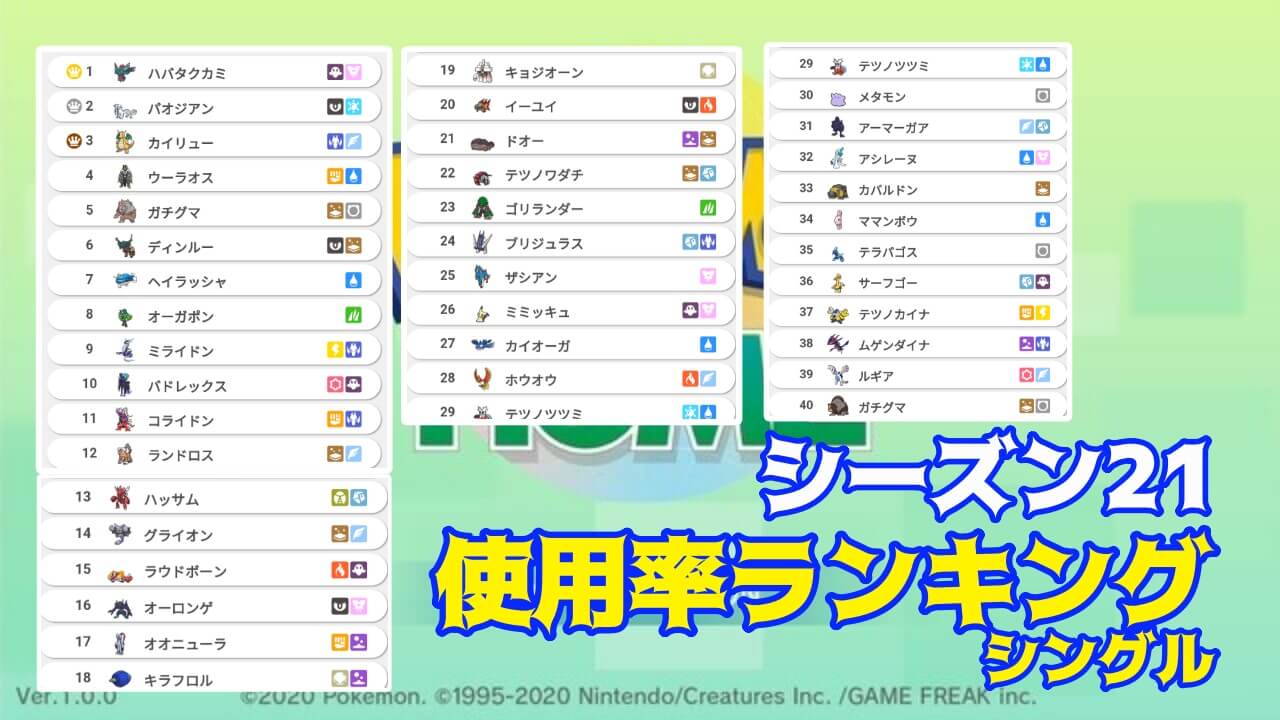Select the ミミッキュ sprite icon

(482, 311)
